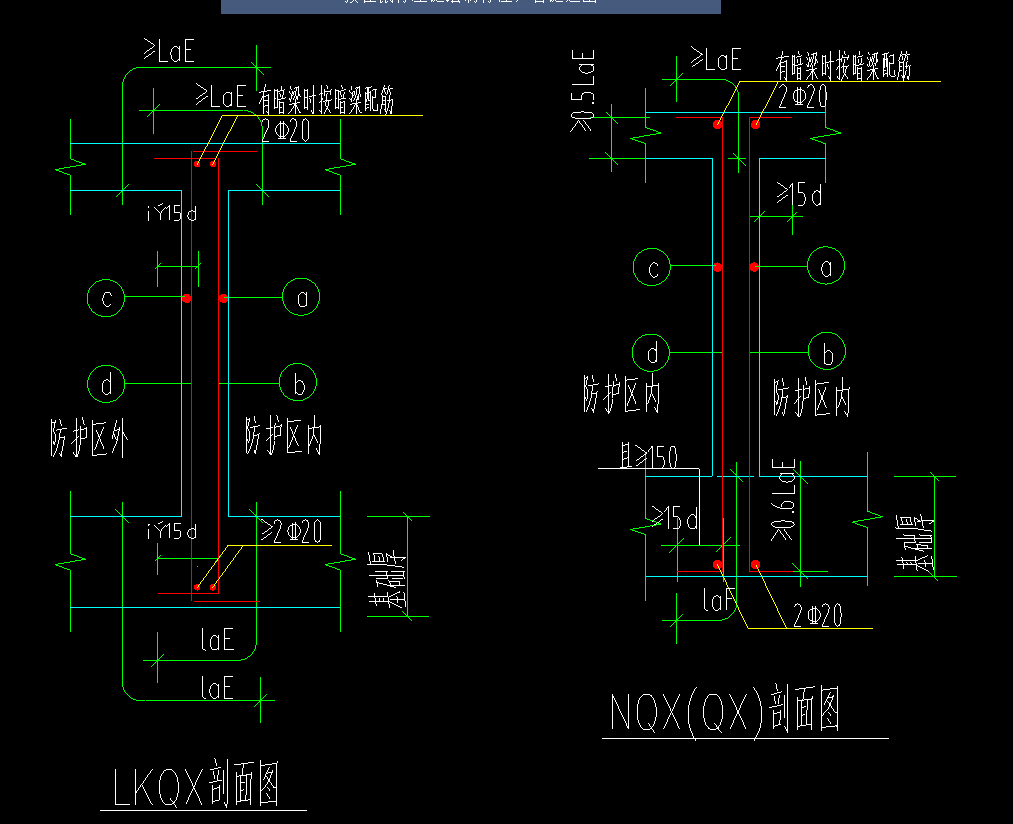The image size is (1013, 824).
Task: Click circle marker b in NQX(QX) section
Action: tap(827, 352)
